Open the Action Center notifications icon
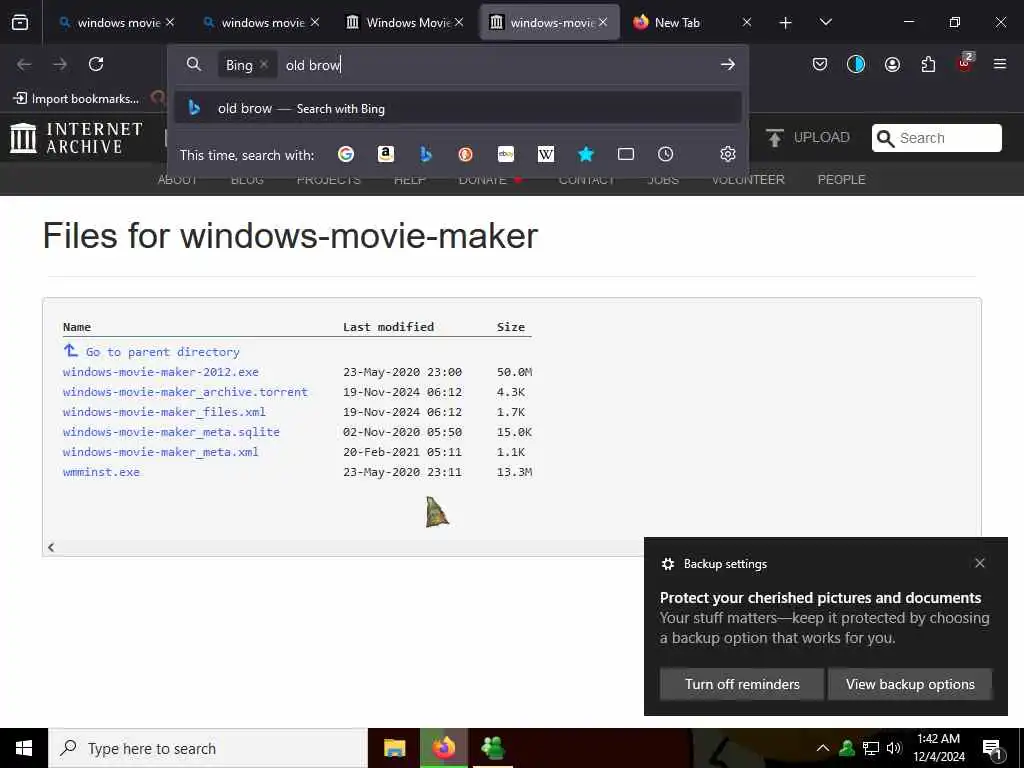The image size is (1024, 768). click(x=992, y=749)
